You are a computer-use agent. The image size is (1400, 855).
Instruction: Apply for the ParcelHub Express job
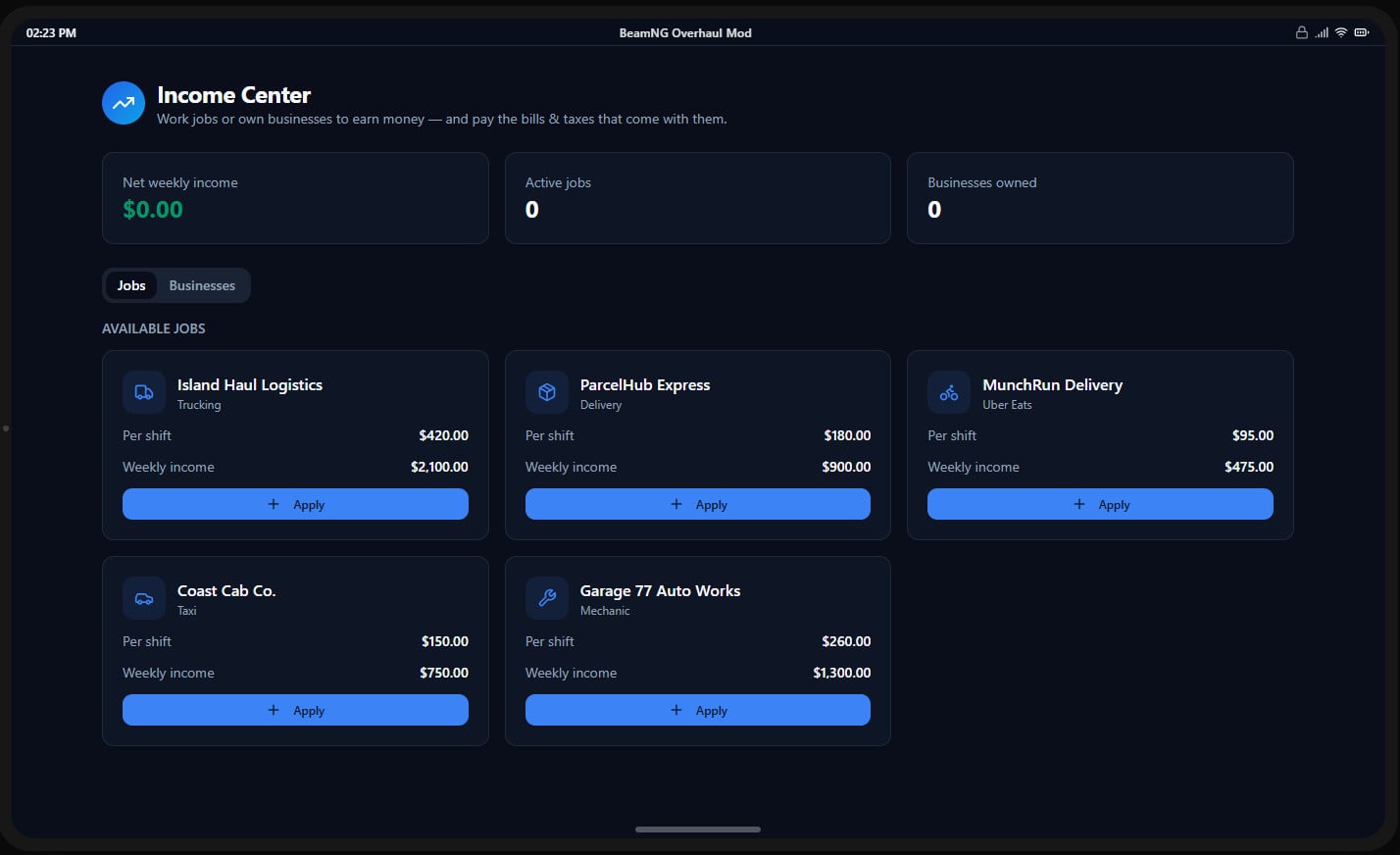point(698,504)
